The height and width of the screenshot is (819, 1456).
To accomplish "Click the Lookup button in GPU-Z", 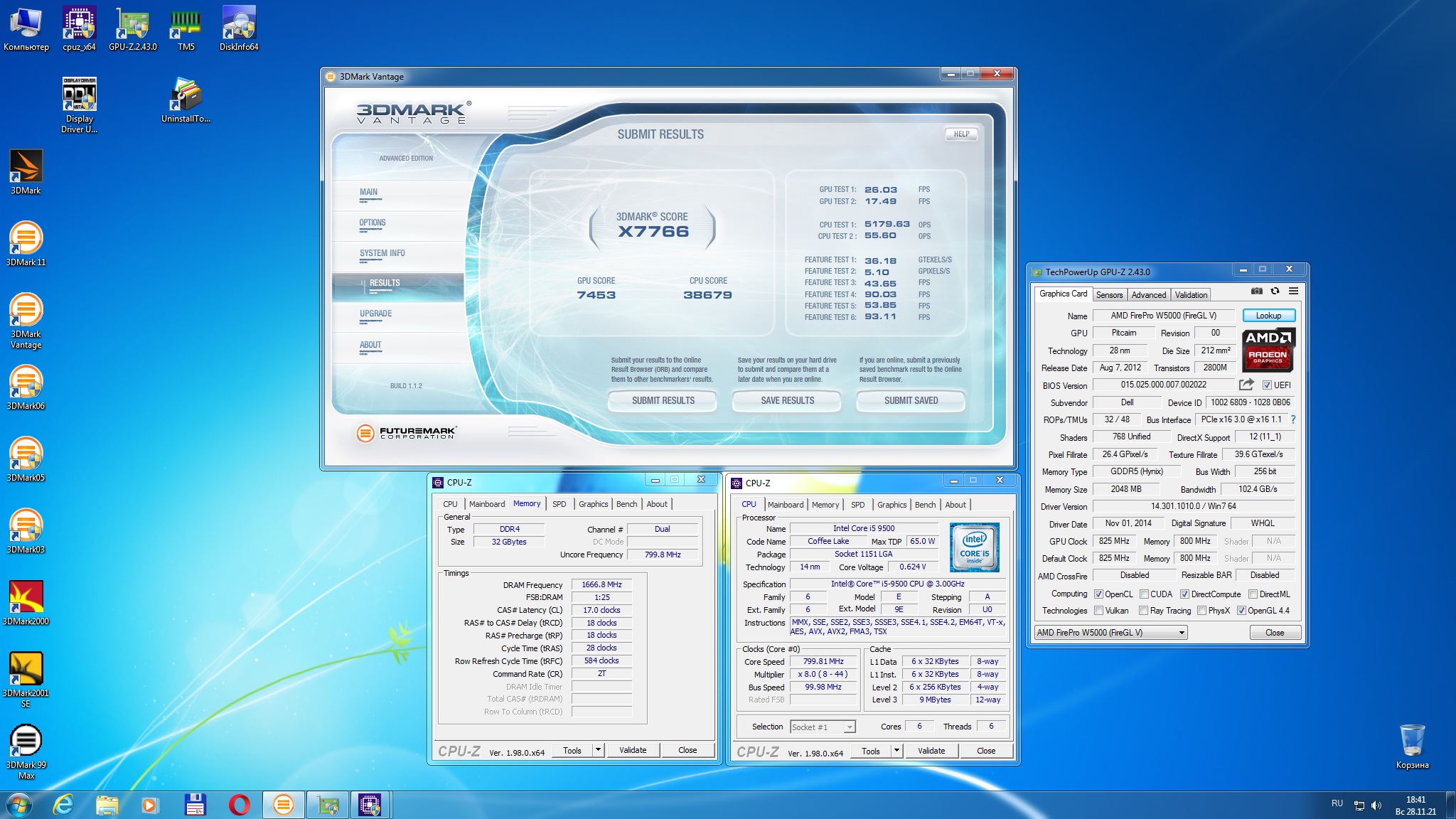I will pos(1268,316).
